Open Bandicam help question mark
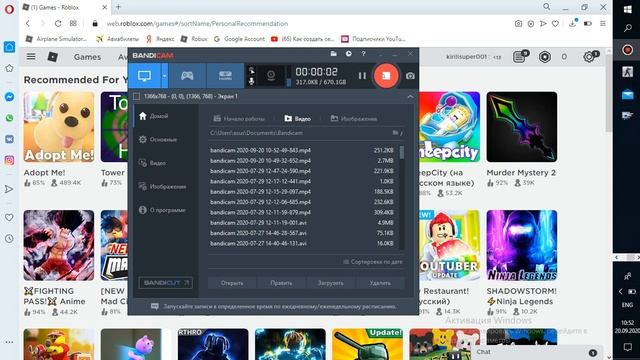This screenshot has width=640, height=360. [x=363, y=53]
